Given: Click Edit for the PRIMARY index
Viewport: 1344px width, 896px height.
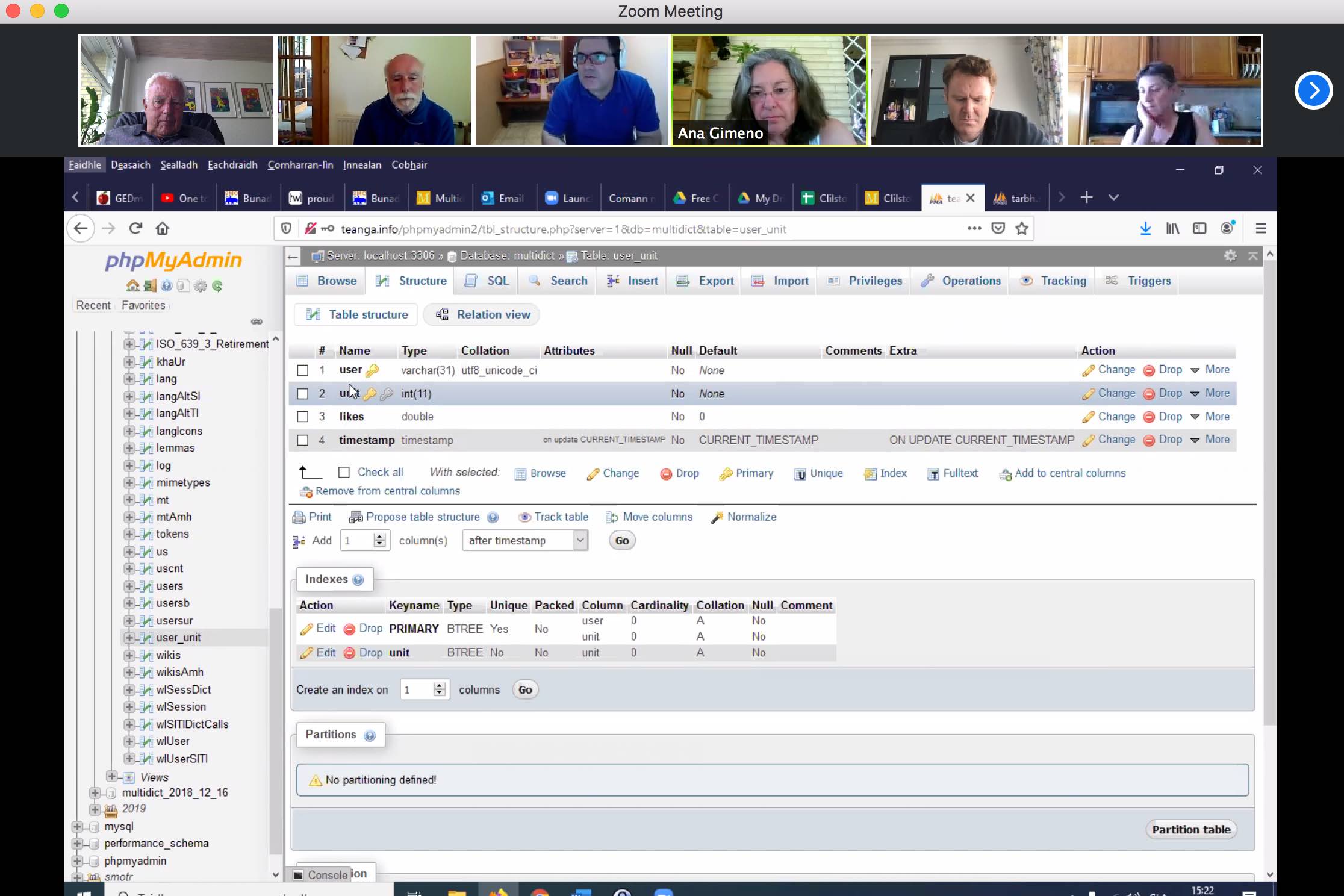Looking at the screenshot, I should pyautogui.click(x=319, y=629).
